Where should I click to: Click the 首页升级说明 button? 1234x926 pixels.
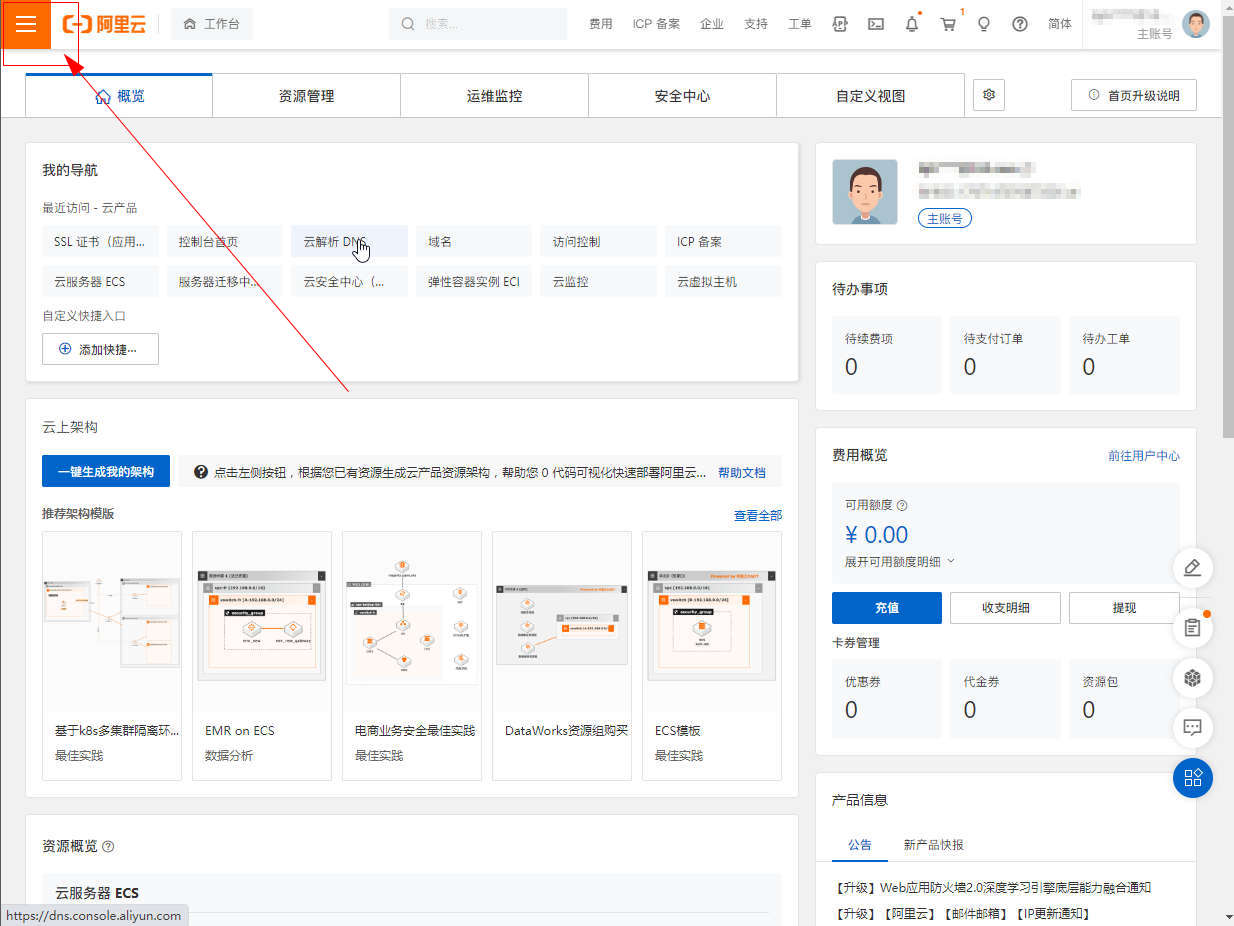click(x=1134, y=95)
